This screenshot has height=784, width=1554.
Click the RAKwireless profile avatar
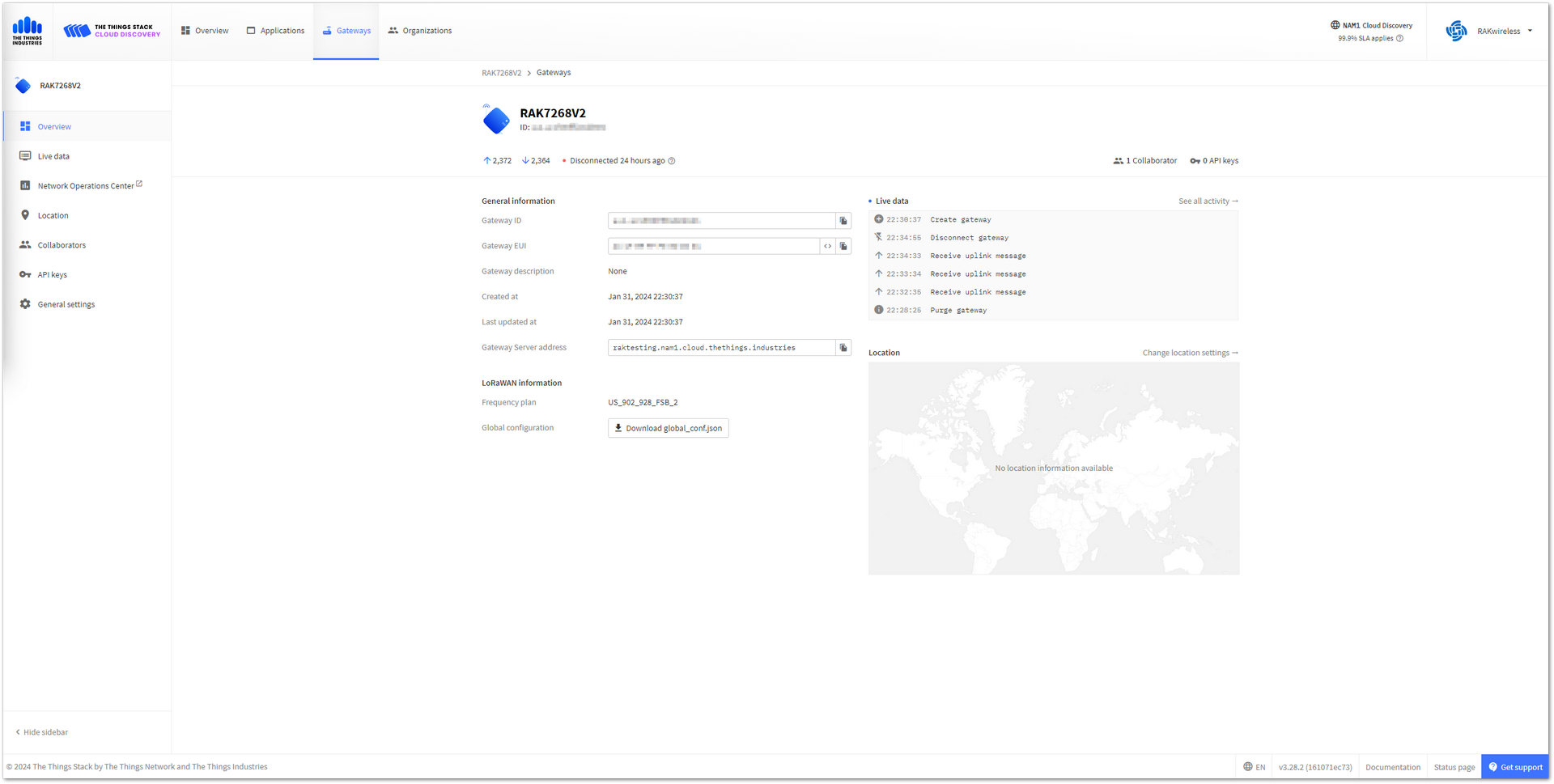click(1456, 31)
